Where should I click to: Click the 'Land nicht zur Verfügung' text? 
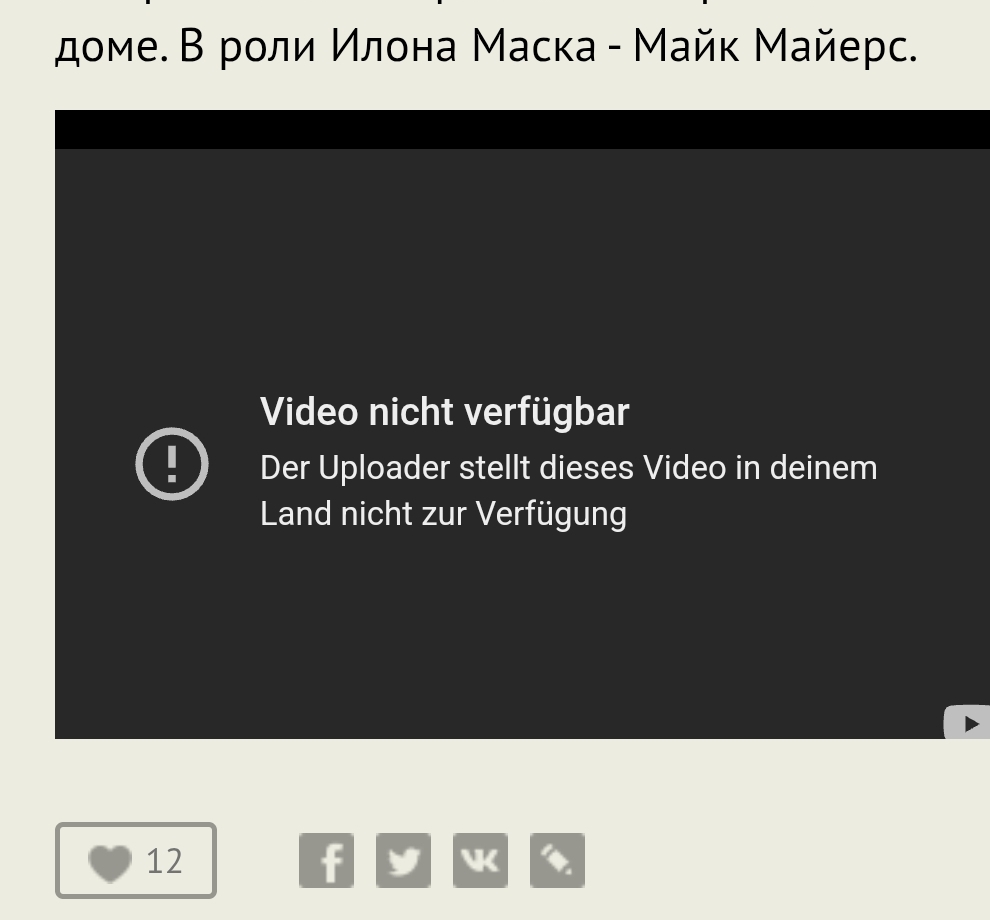[443, 513]
